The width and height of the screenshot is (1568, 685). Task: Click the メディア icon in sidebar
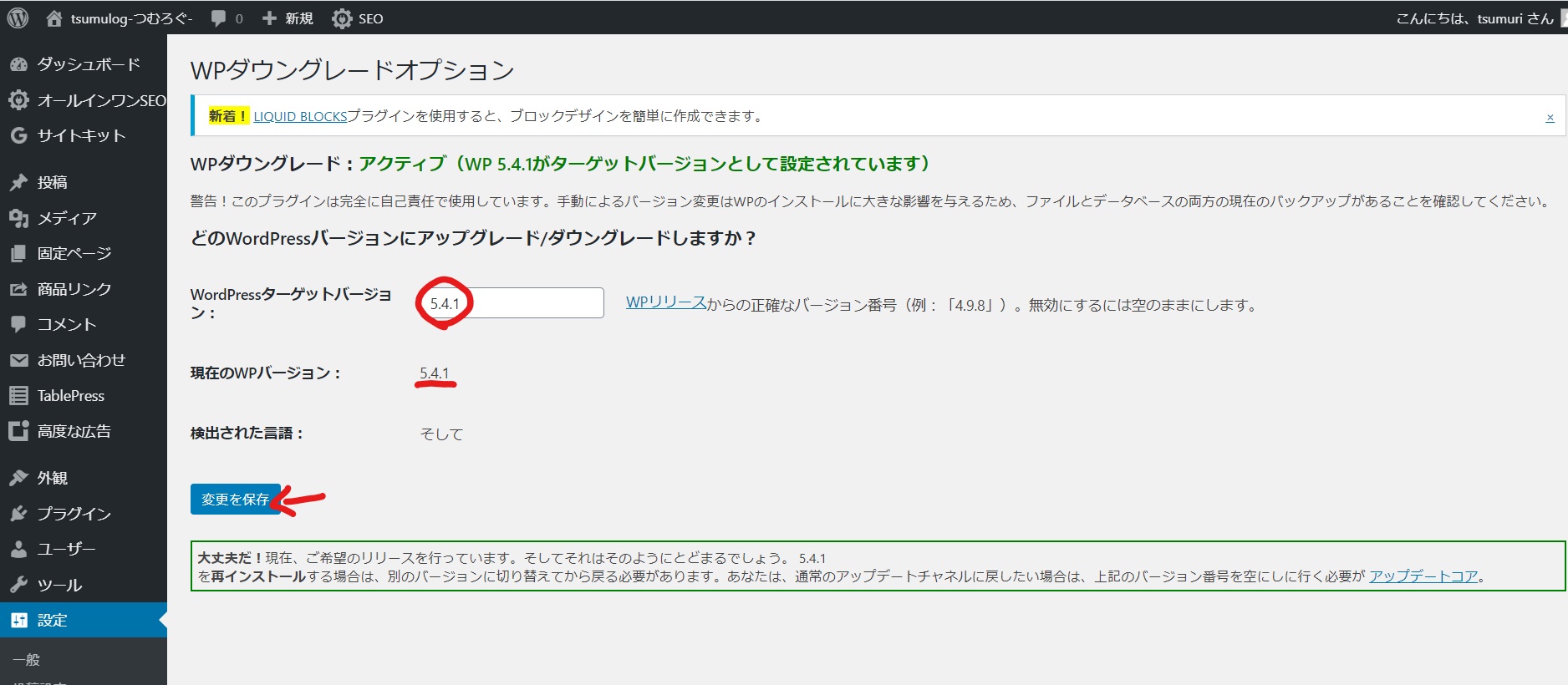point(18,218)
